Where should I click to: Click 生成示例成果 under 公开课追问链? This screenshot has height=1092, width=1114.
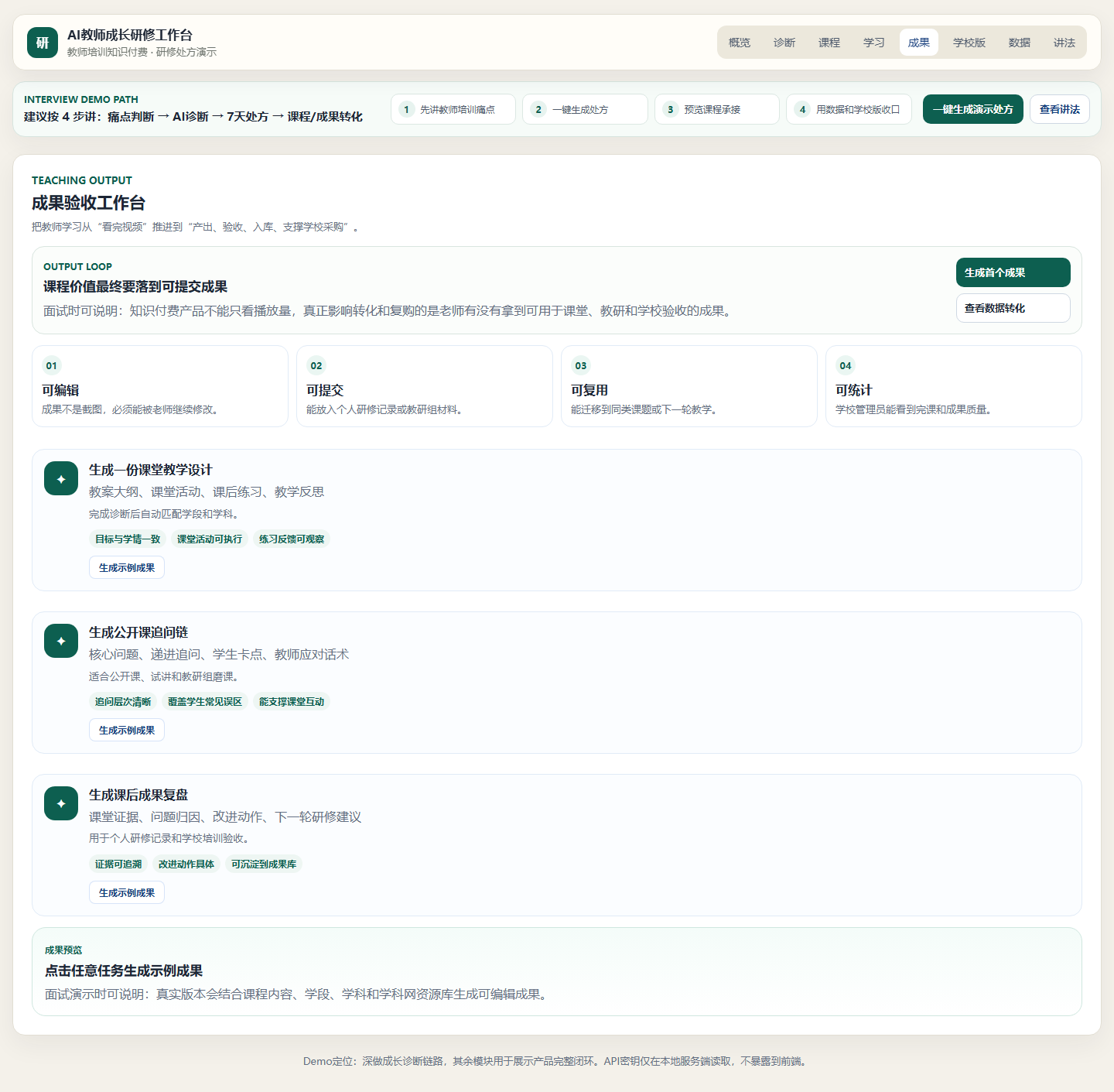point(127,730)
